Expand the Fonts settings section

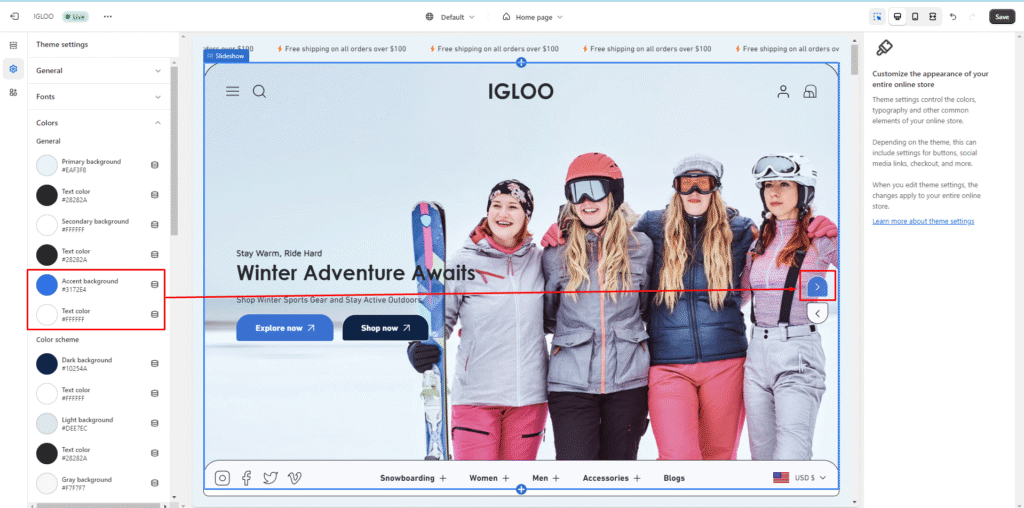pos(98,97)
